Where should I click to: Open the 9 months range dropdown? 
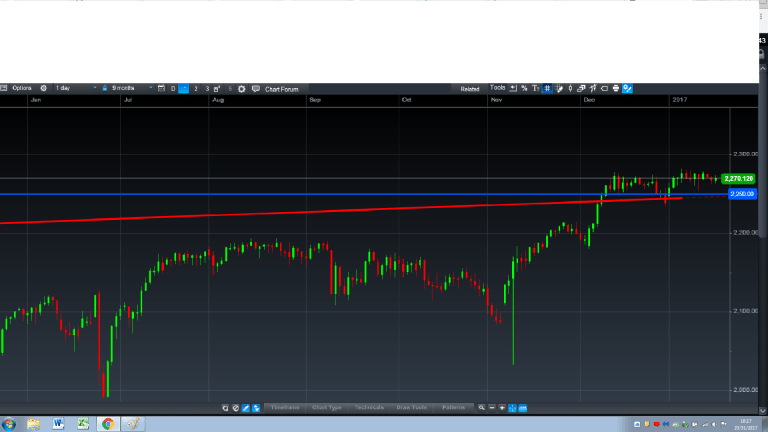pos(132,88)
